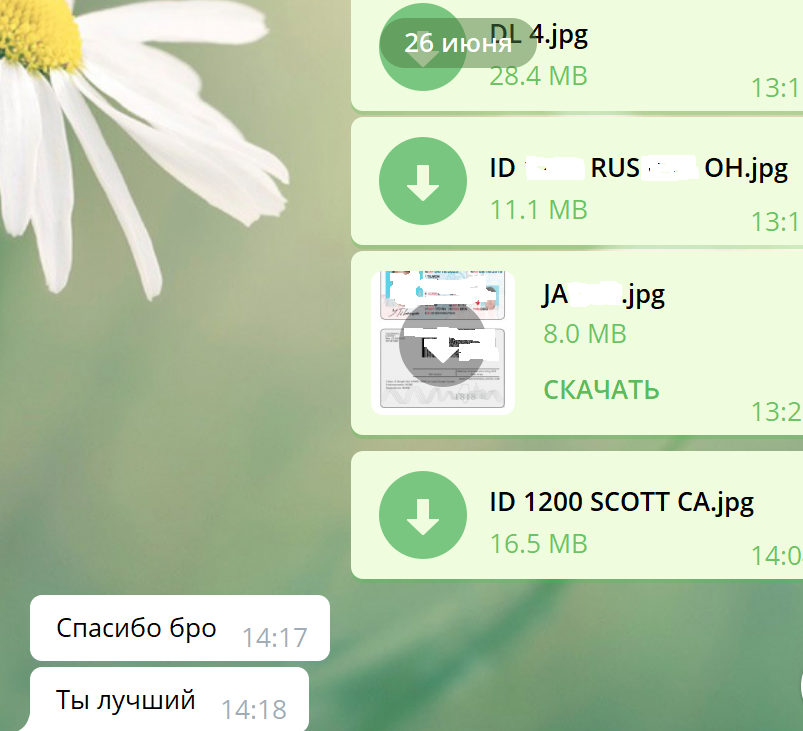The height and width of the screenshot is (731, 803).
Task: Download the 11.1 MB file via its green arrow icon
Action: tap(423, 181)
